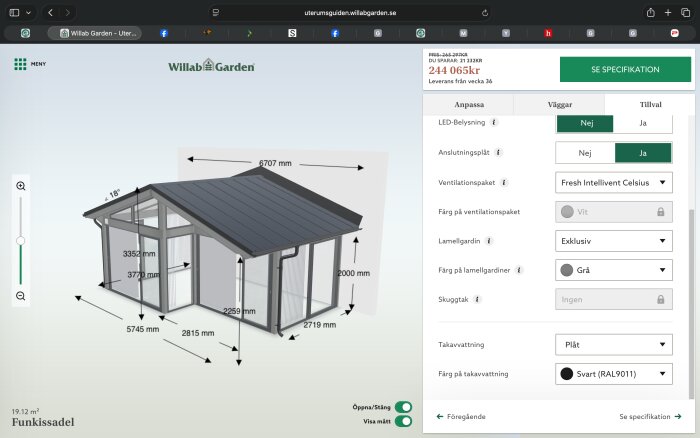Screen dimensions: 700x438
Task: Switch to the Väggar tab
Action: [559, 104]
